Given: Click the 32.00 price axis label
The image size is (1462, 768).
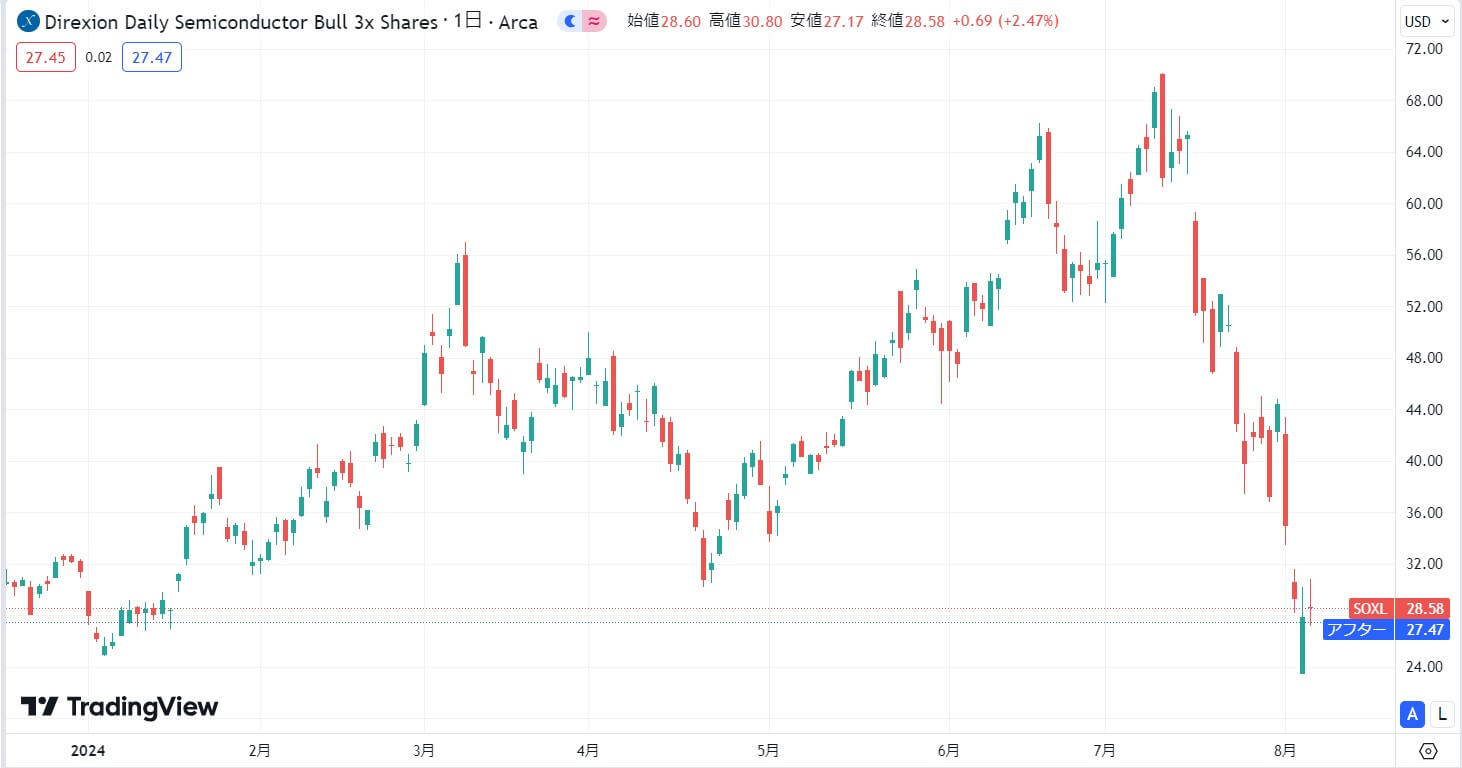Looking at the screenshot, I should pyautogui.click(x=1424, y=564).
